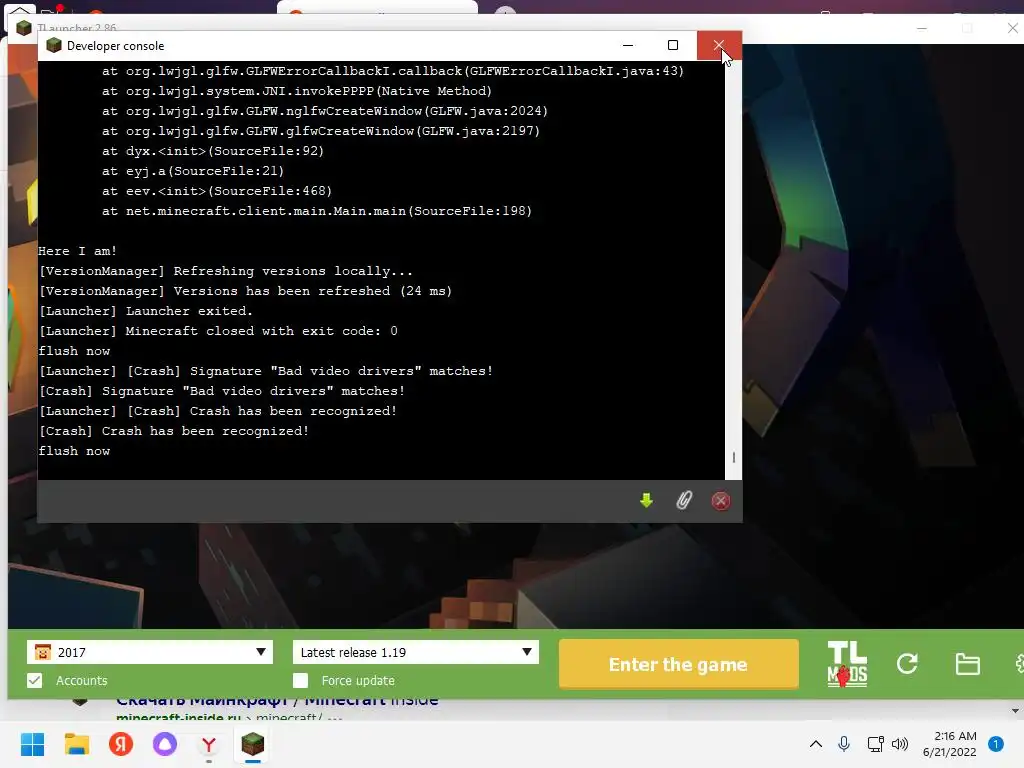The width and height of the screenshot is (1024, 768).
Task: Open TL Mods button
Action: point(847,664)
